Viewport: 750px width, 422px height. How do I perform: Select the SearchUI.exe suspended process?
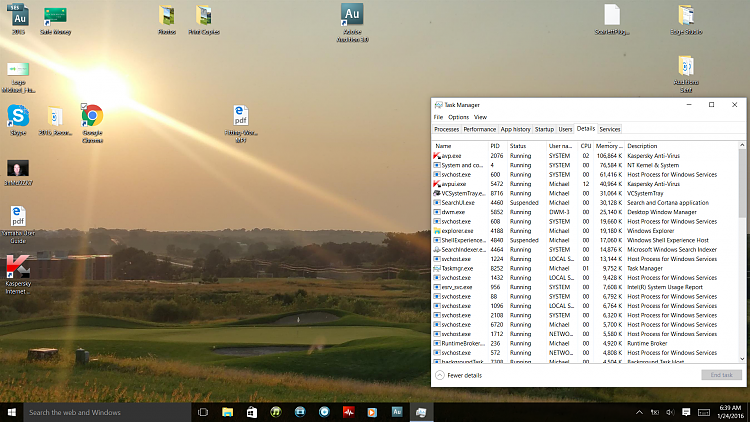click(585, 203)
